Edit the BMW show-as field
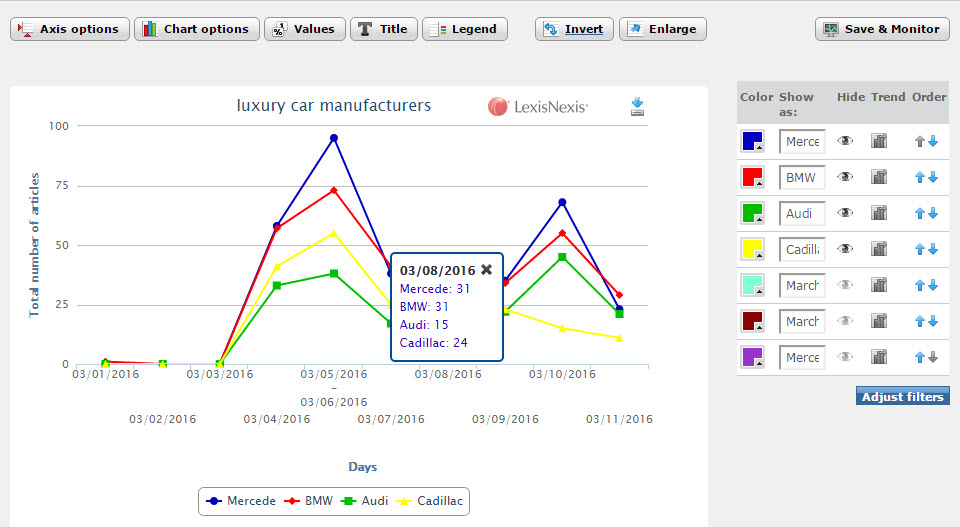Screen dimensions: 960x527 tap(802, 178)
